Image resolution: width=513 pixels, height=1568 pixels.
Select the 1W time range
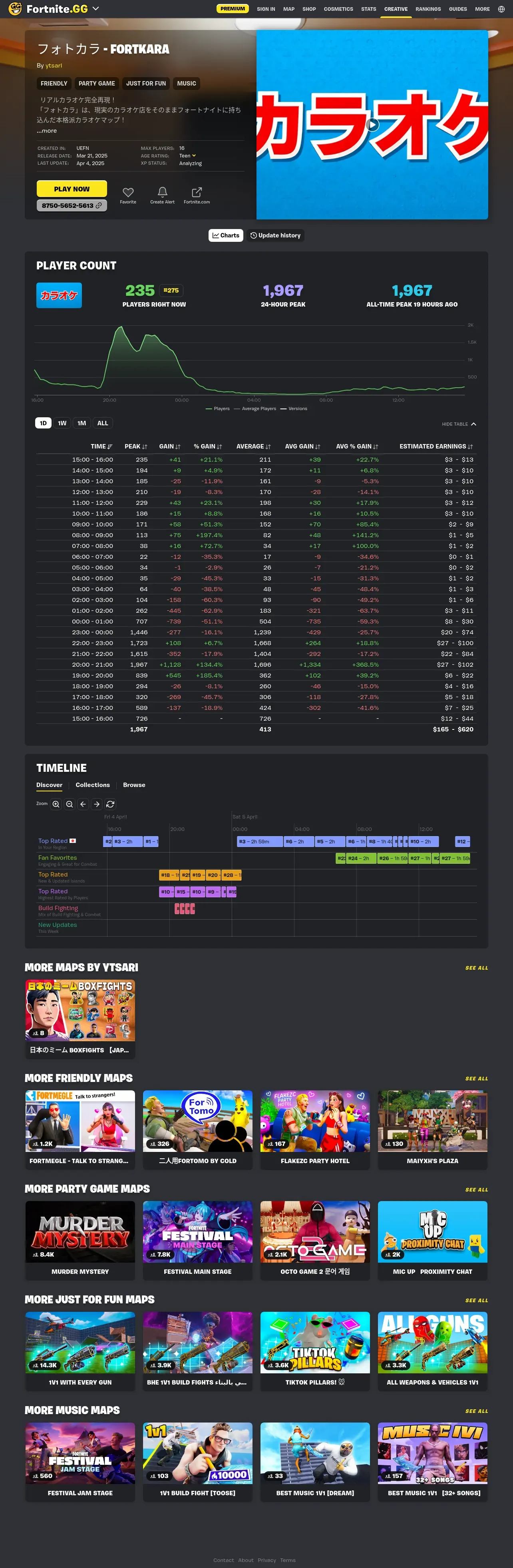click(62, 423)
